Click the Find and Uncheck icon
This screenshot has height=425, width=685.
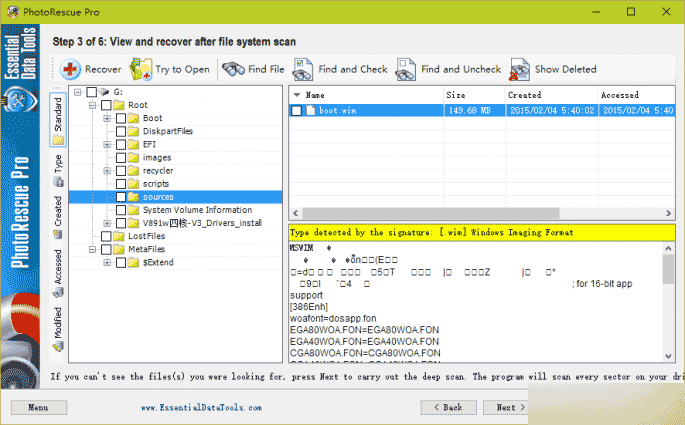[x=406, y=69]
